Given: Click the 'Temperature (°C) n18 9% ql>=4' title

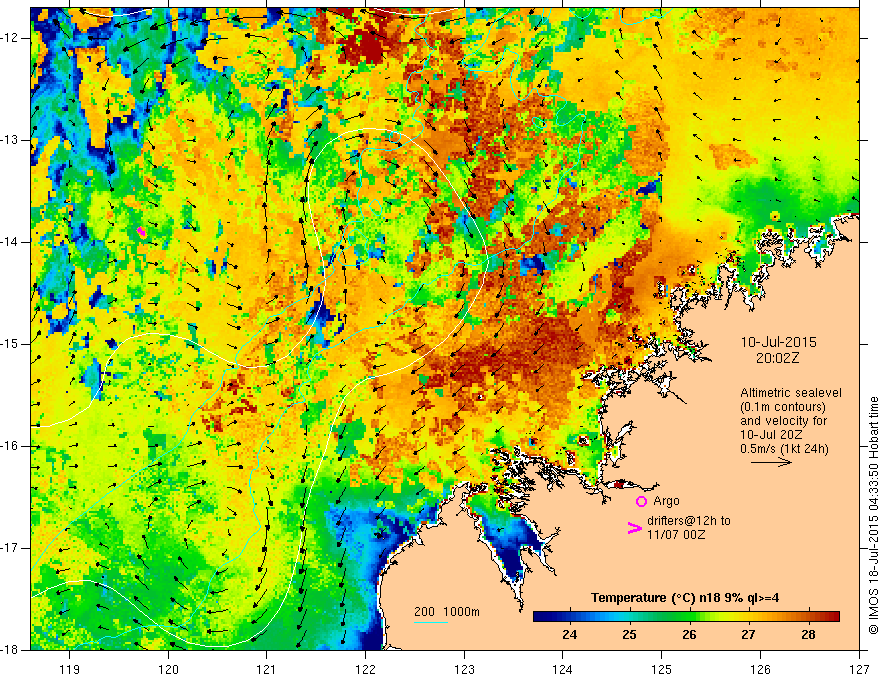Looking at the screenshot, I should (x=685, y=598).
